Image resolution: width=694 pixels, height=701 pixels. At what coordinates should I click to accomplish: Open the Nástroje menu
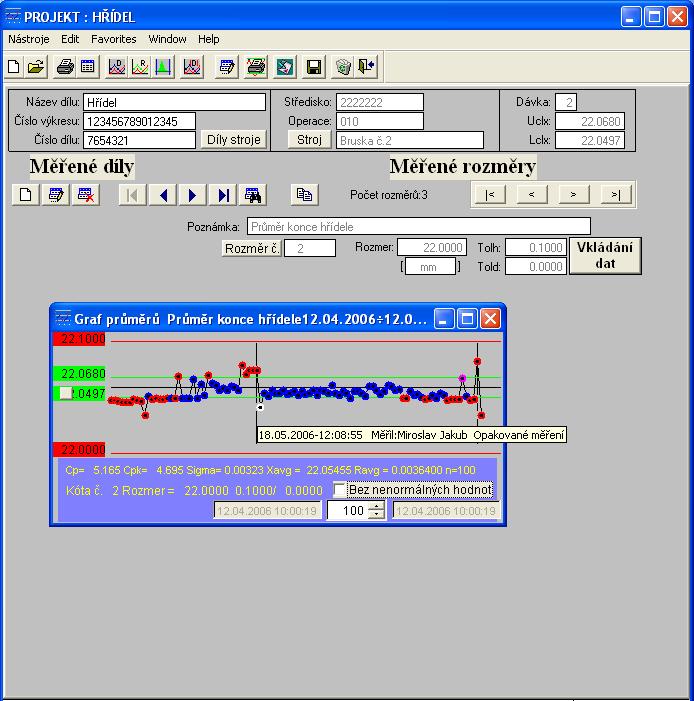point(29,39)
